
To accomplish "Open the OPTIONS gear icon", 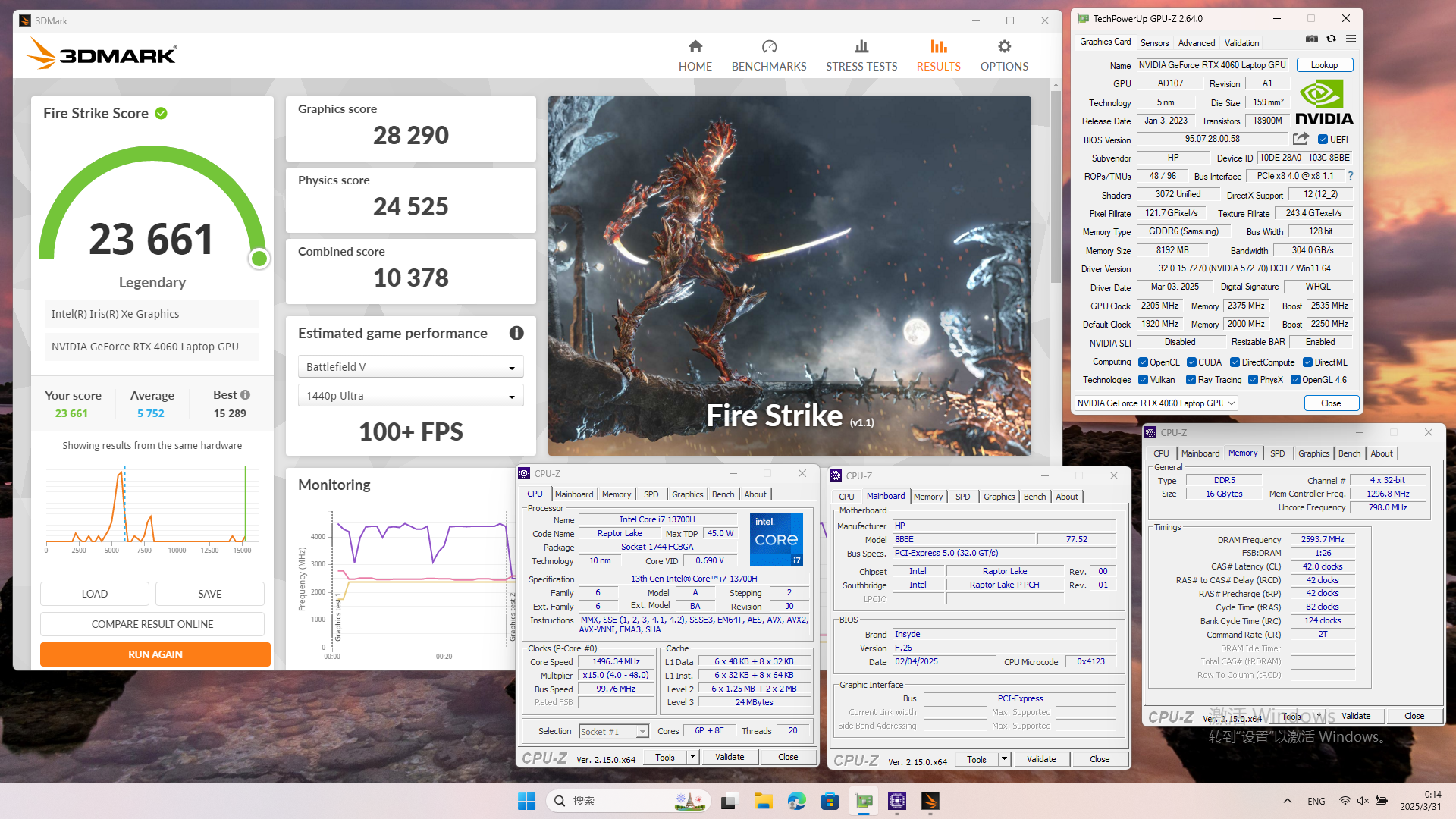I will 1004,47.
